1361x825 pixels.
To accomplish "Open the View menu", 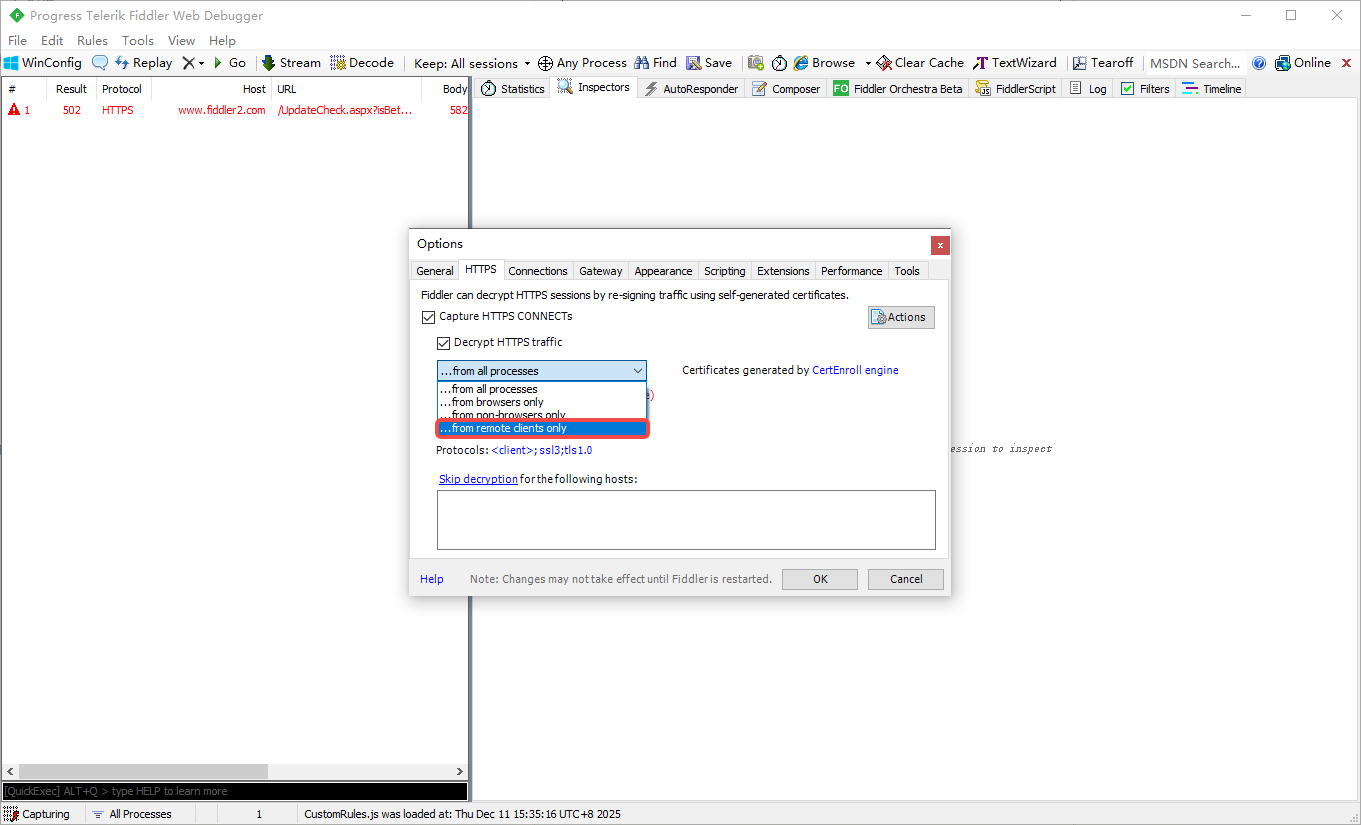I will 181,41.
